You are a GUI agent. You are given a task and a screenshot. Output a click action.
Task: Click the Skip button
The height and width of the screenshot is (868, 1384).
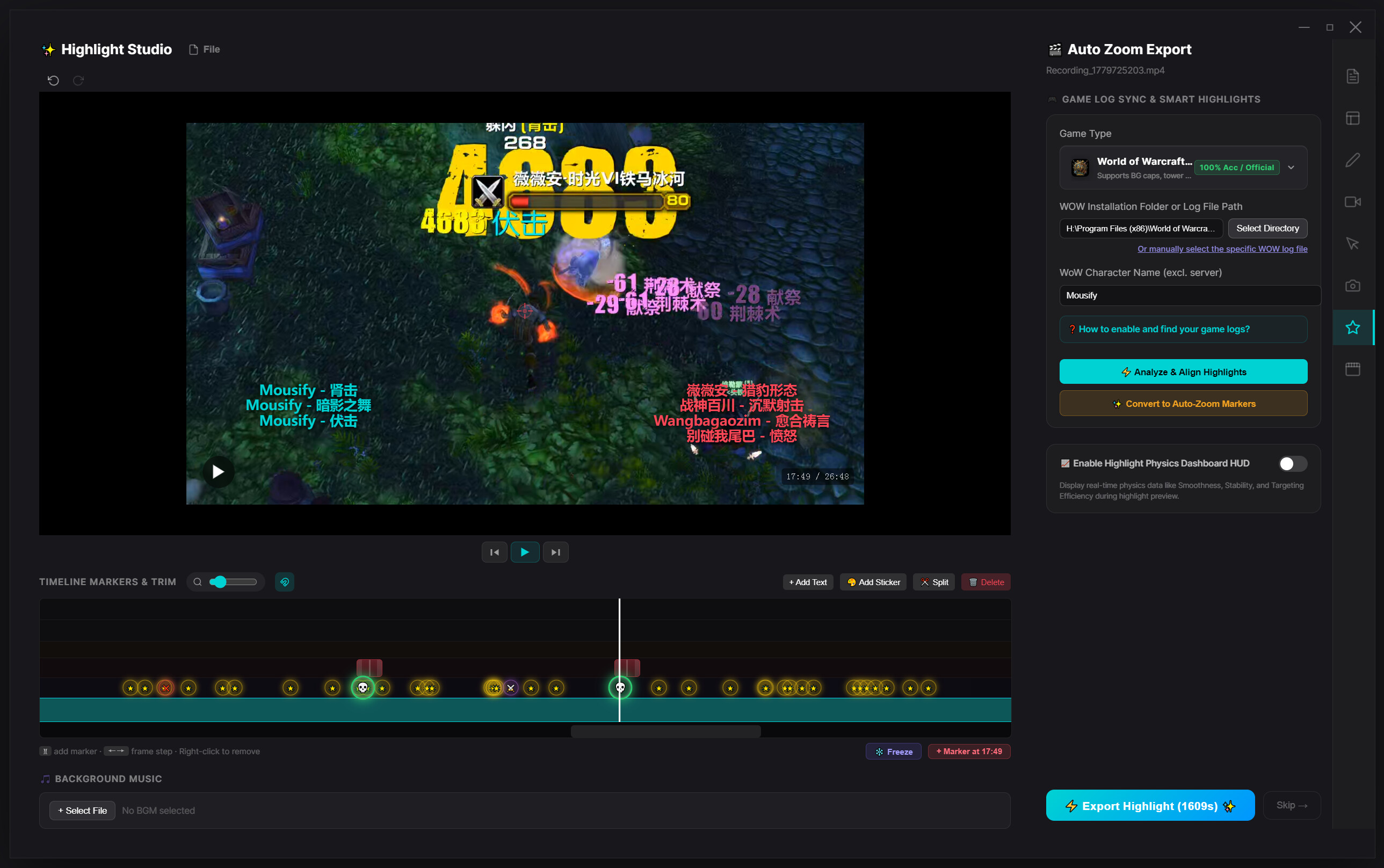click(1292, 806)
